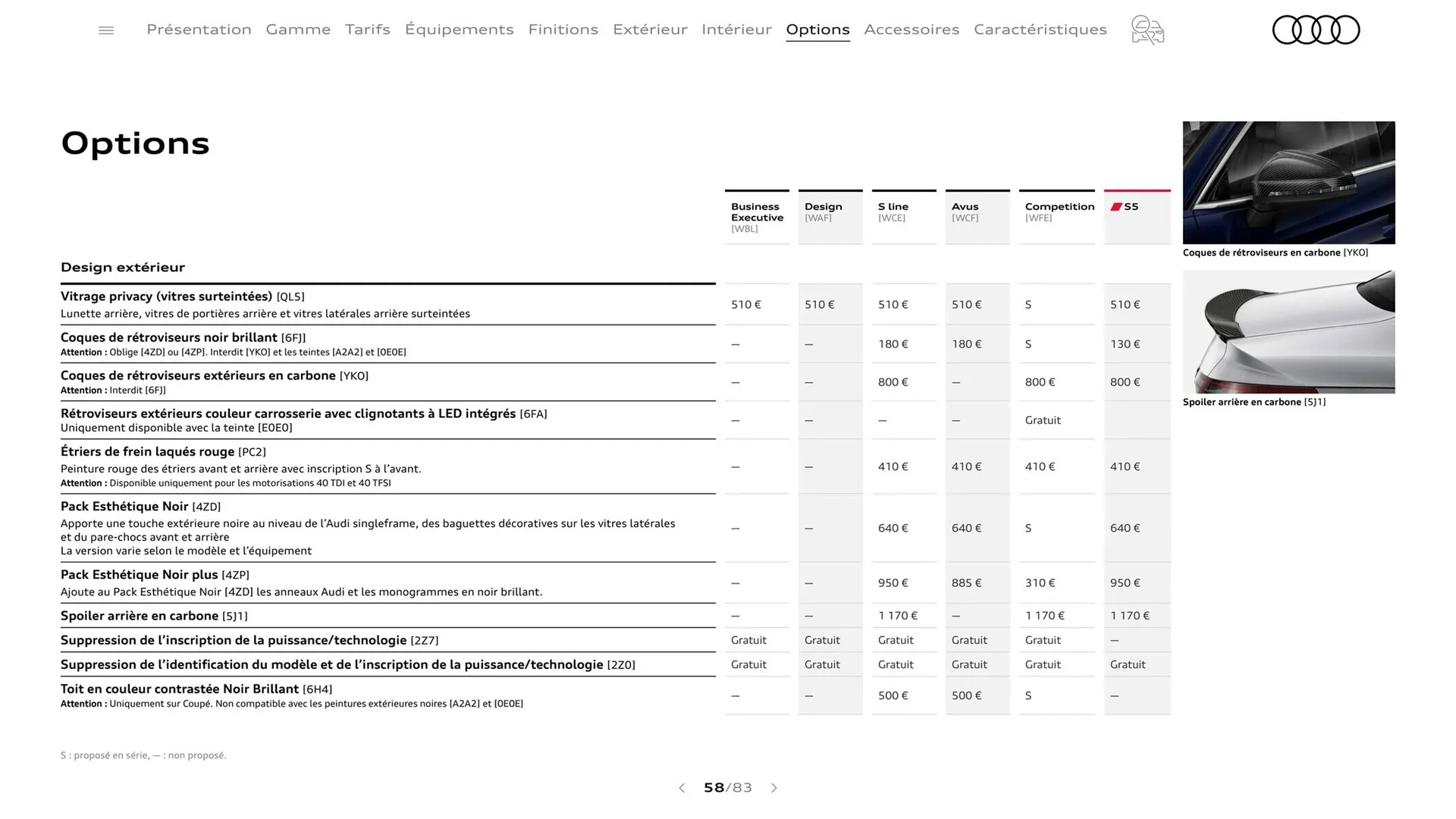
Task: Open the Extérieur tab
Action: 650,30
